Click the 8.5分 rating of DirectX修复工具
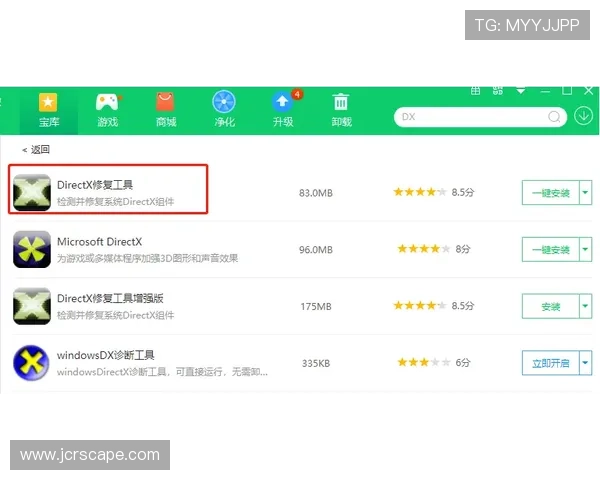 463,192
